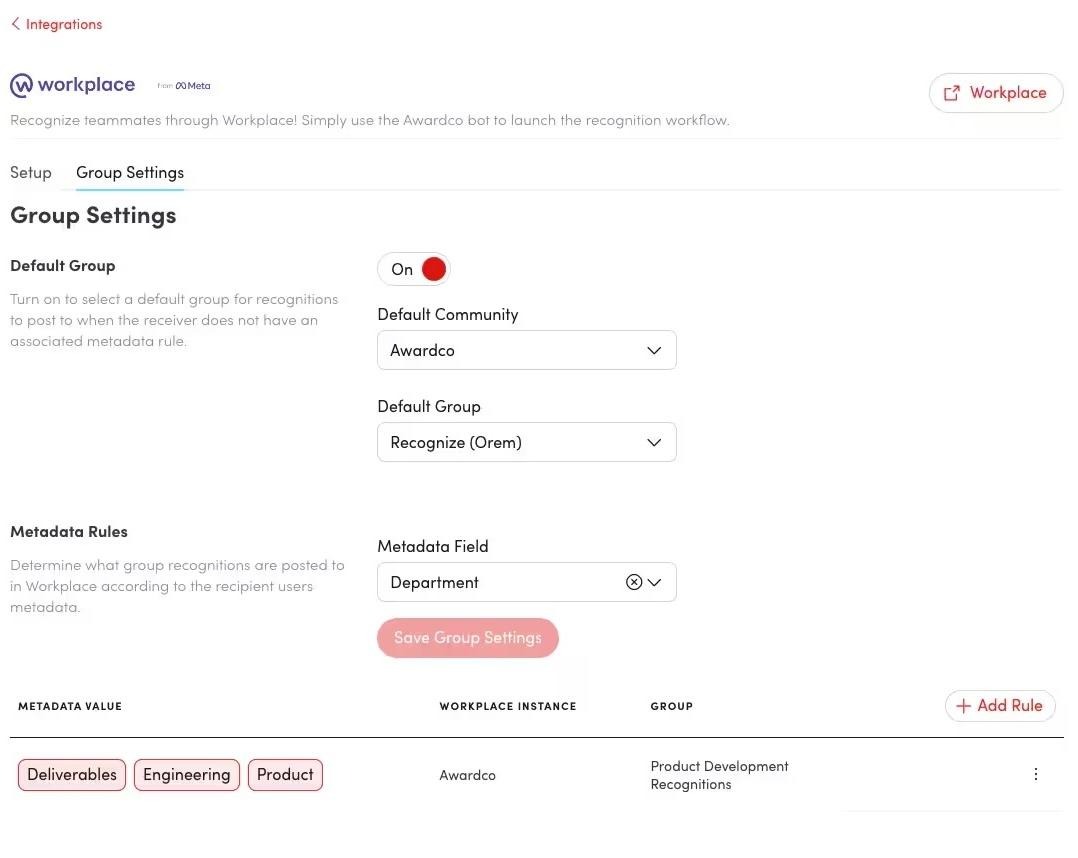The height and width of the screenshot is (858, 1078).
Task: Click the back chevron next to Integrations
Action: pyautogui.click(x=15, y=24)
